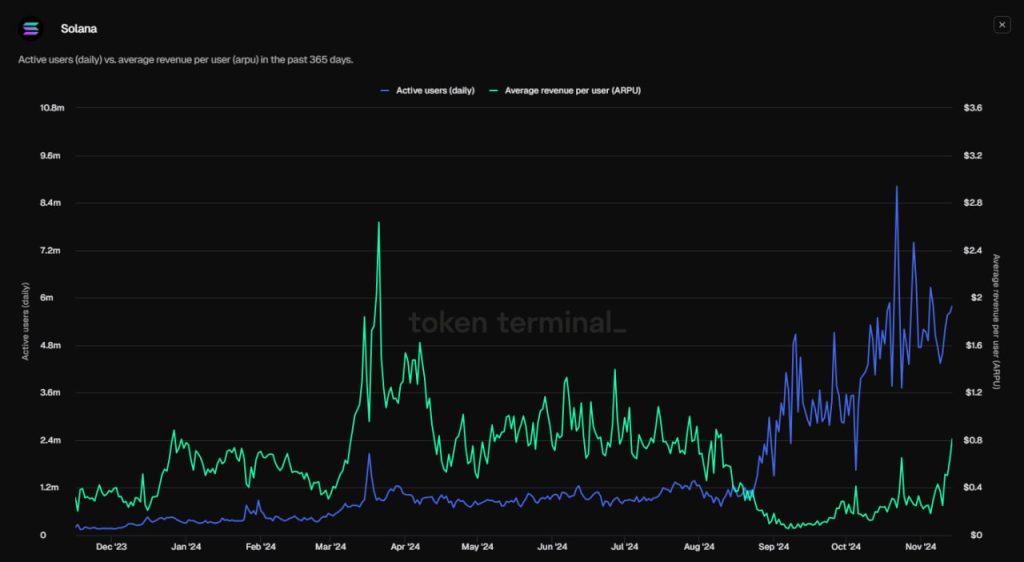Image resolution: width=1024 pixels, height=562 pixels.
Task: Click the $3.2 right axis label
Action: tap(972, 156)
